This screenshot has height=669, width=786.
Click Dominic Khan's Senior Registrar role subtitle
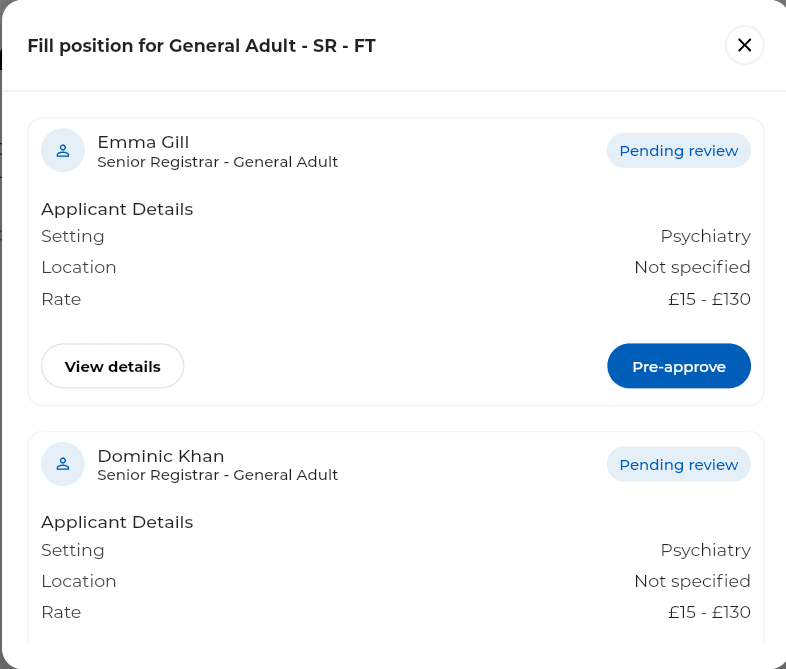click(217, 475)
